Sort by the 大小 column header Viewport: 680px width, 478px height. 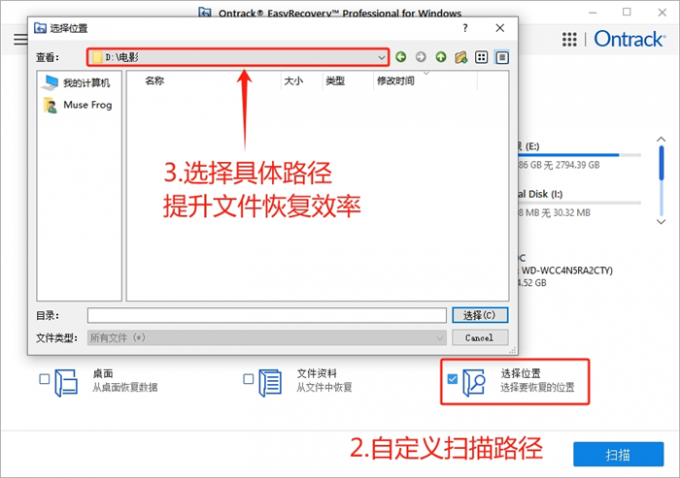tap(294, 81)
